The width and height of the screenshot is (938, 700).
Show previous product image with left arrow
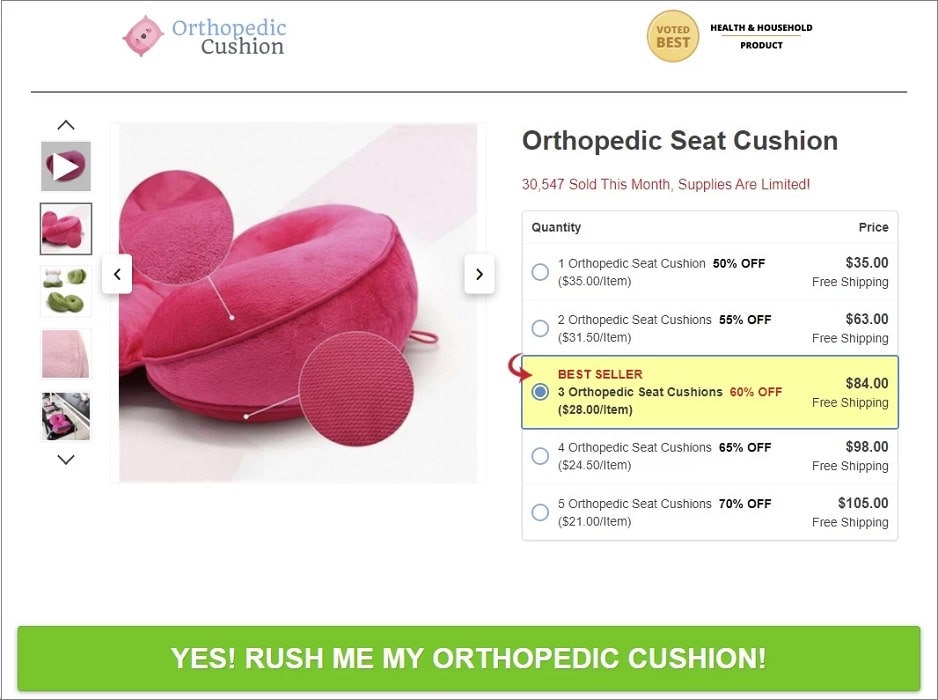[117, 273]
